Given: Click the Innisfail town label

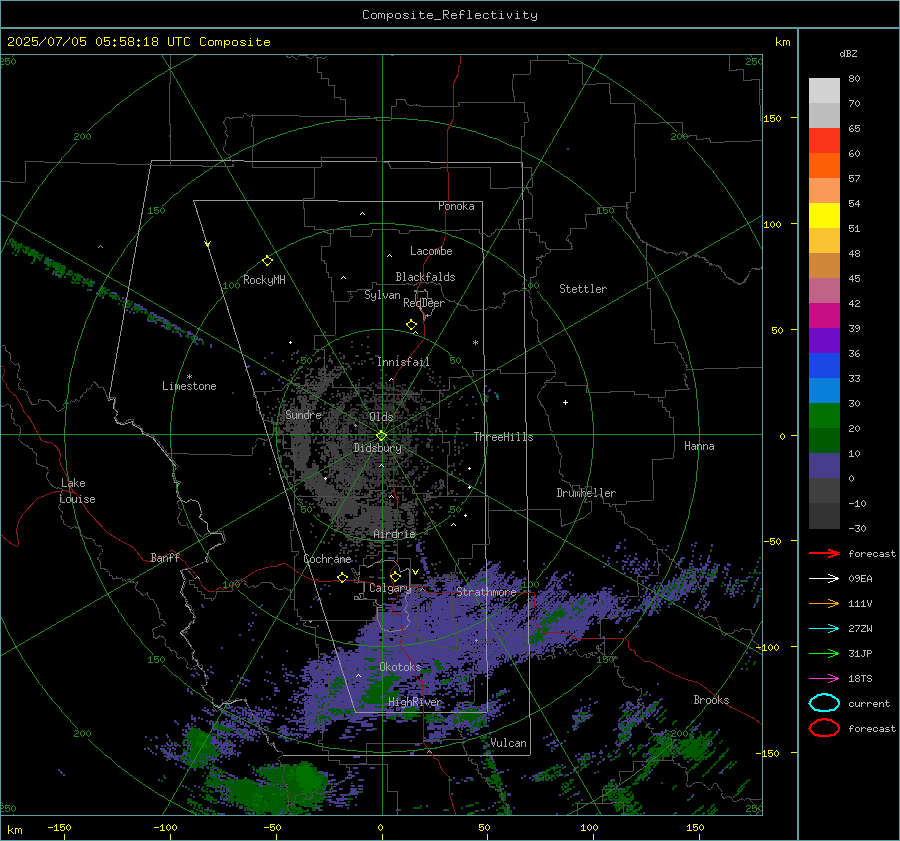Looking at the screenshot, I should click(403, 362).
